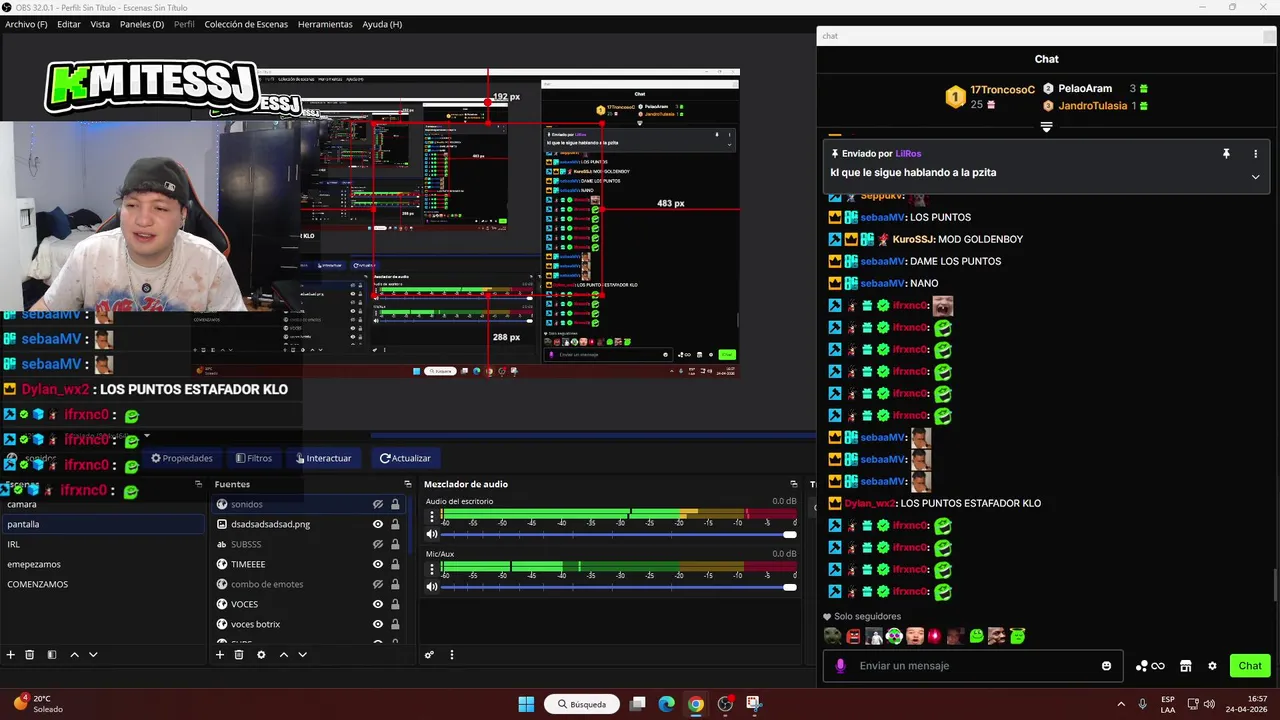The height and width of the screenshot is (720, 1280).
Task: Open Mic/Aux options menu
Action: [432, 568]
